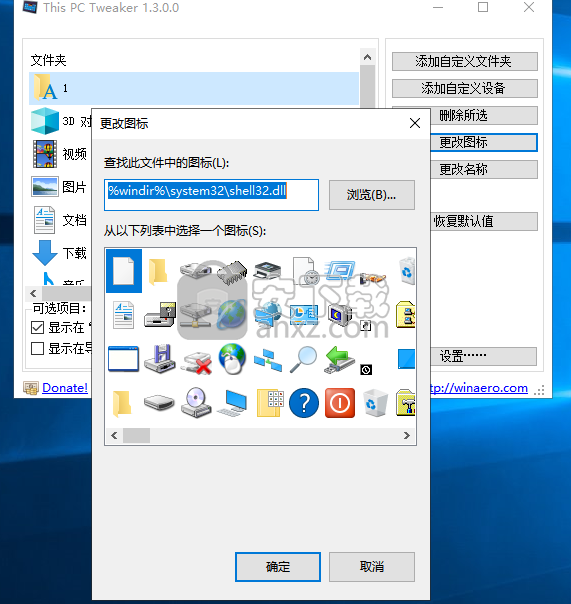Open 设置…… settings button

pos(483,356)
